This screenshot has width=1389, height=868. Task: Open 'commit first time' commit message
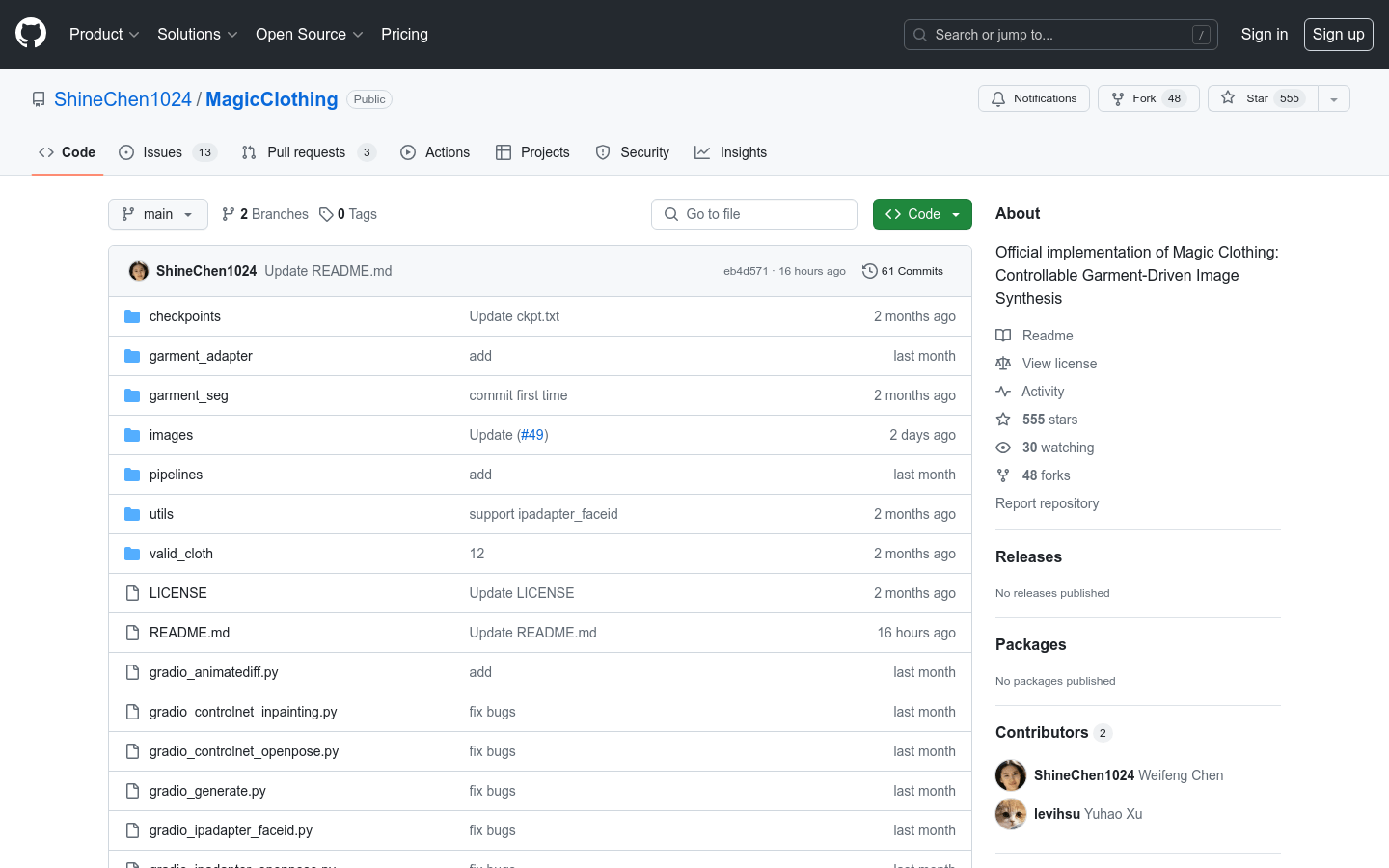pyautogui.click(x=518, y=395)
